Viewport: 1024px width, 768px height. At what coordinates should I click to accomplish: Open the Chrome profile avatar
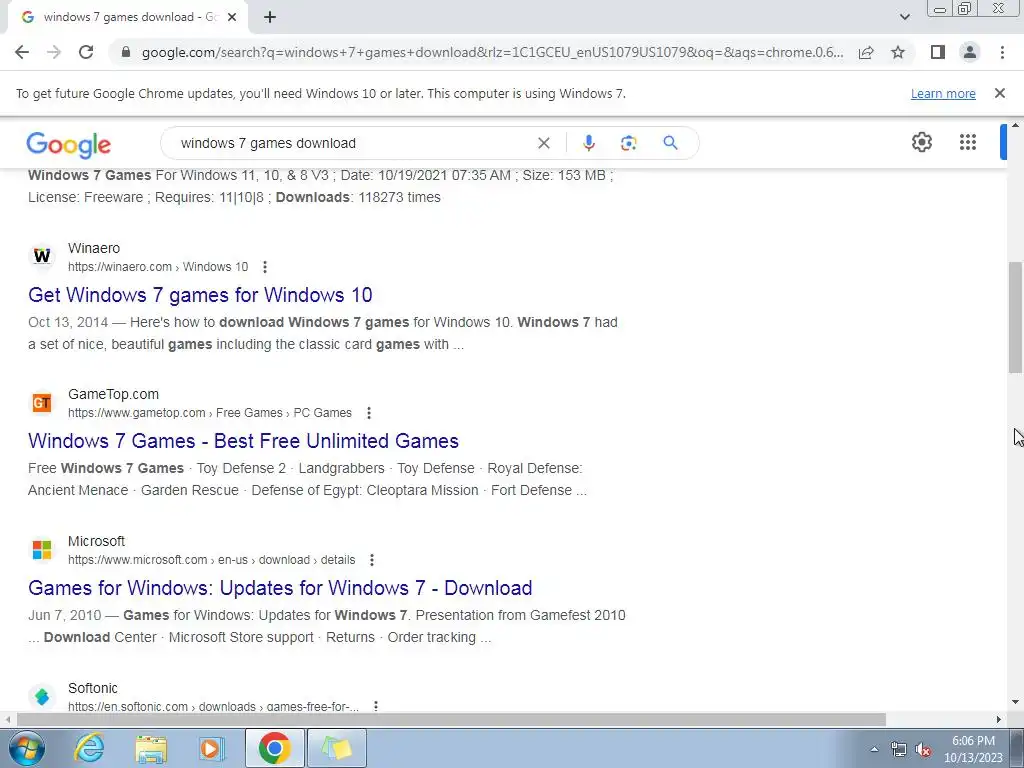[970, 52]
